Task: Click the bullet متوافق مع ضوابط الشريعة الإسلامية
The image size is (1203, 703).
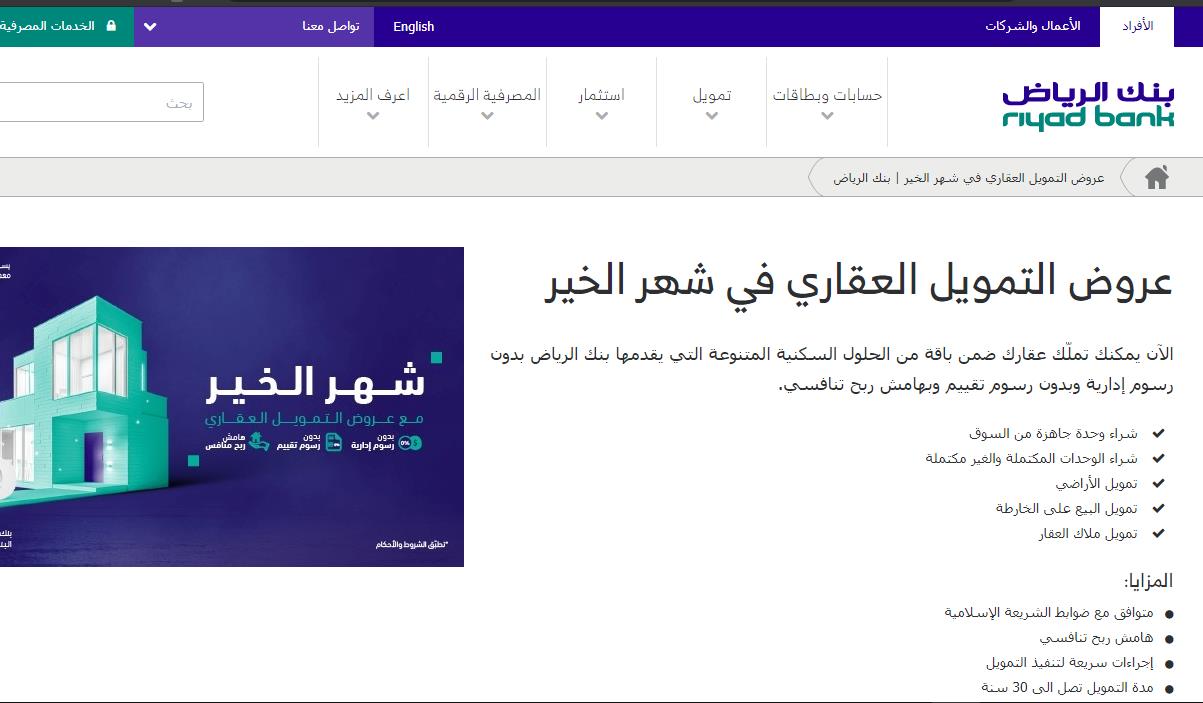Action: point(1049,613)
